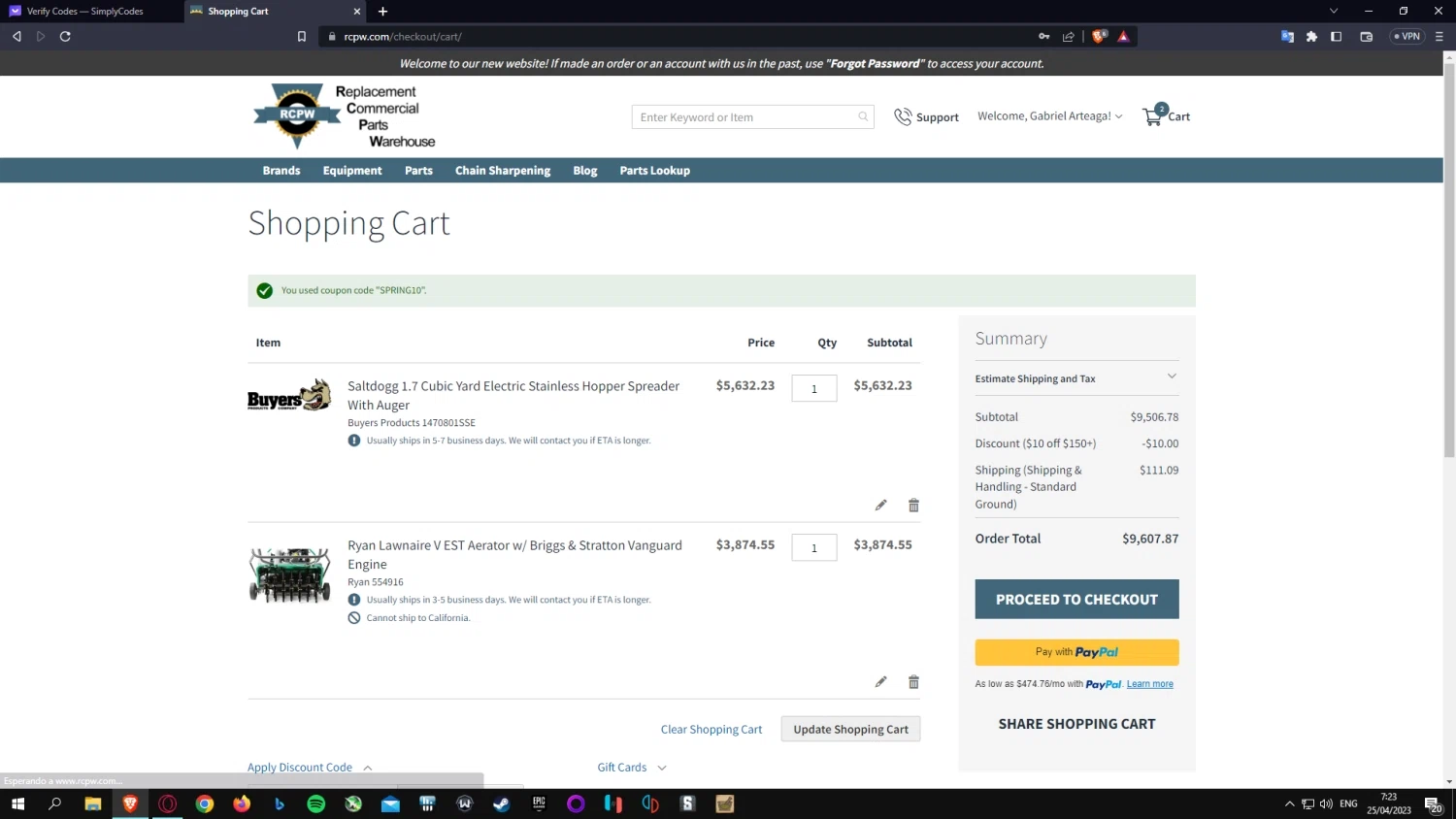The image size is (1456, 819).
Task: Click the search magnifier icon
Action: point(863,117)
